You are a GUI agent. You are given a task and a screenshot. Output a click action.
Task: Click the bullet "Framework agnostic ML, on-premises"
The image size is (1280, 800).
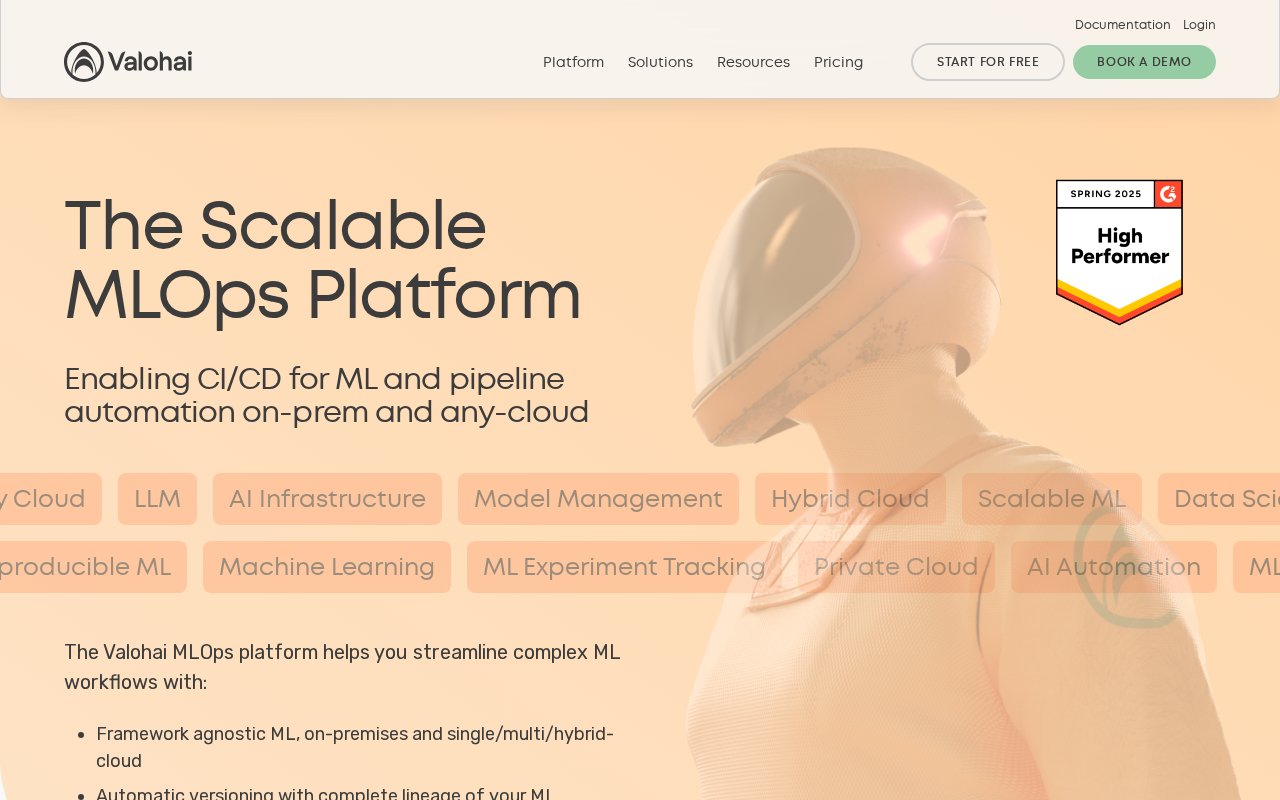tap(355, 747)
